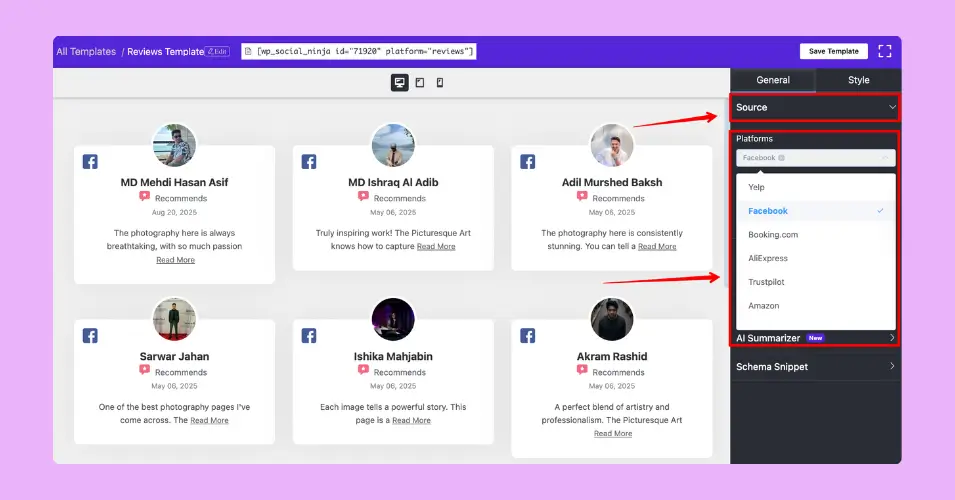The height and width of the screenshot is (500, 955).
Task: Click Recommends icon on MD Mehdi Hasan Asif review
Action: pos(144,196)
